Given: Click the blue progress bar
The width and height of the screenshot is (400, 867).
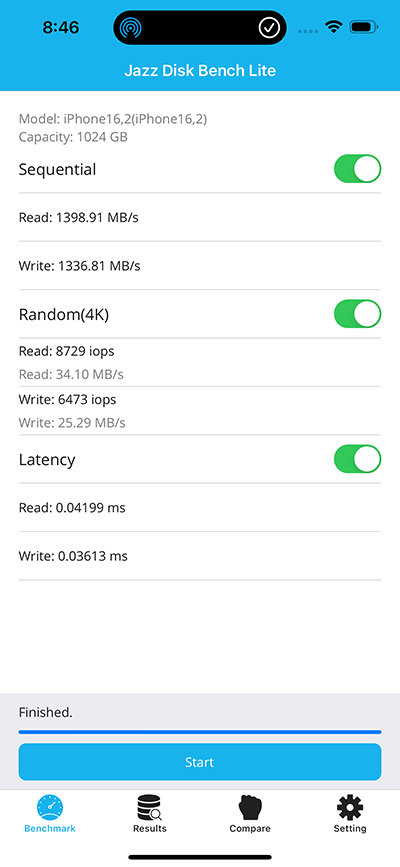Looking at the screenshot, I should tap(200, 732).
